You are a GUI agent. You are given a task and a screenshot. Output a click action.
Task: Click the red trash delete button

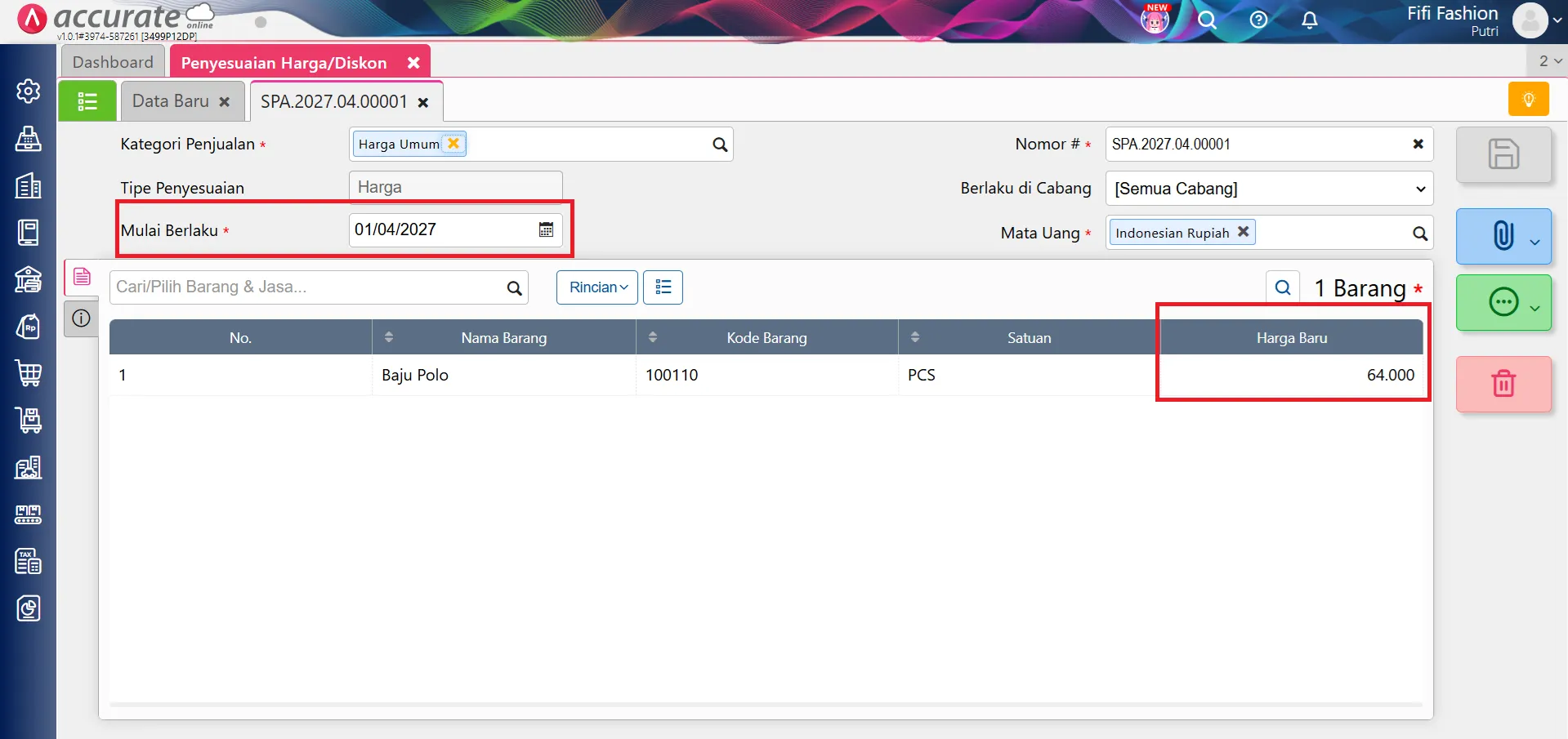pos(1503,384)
